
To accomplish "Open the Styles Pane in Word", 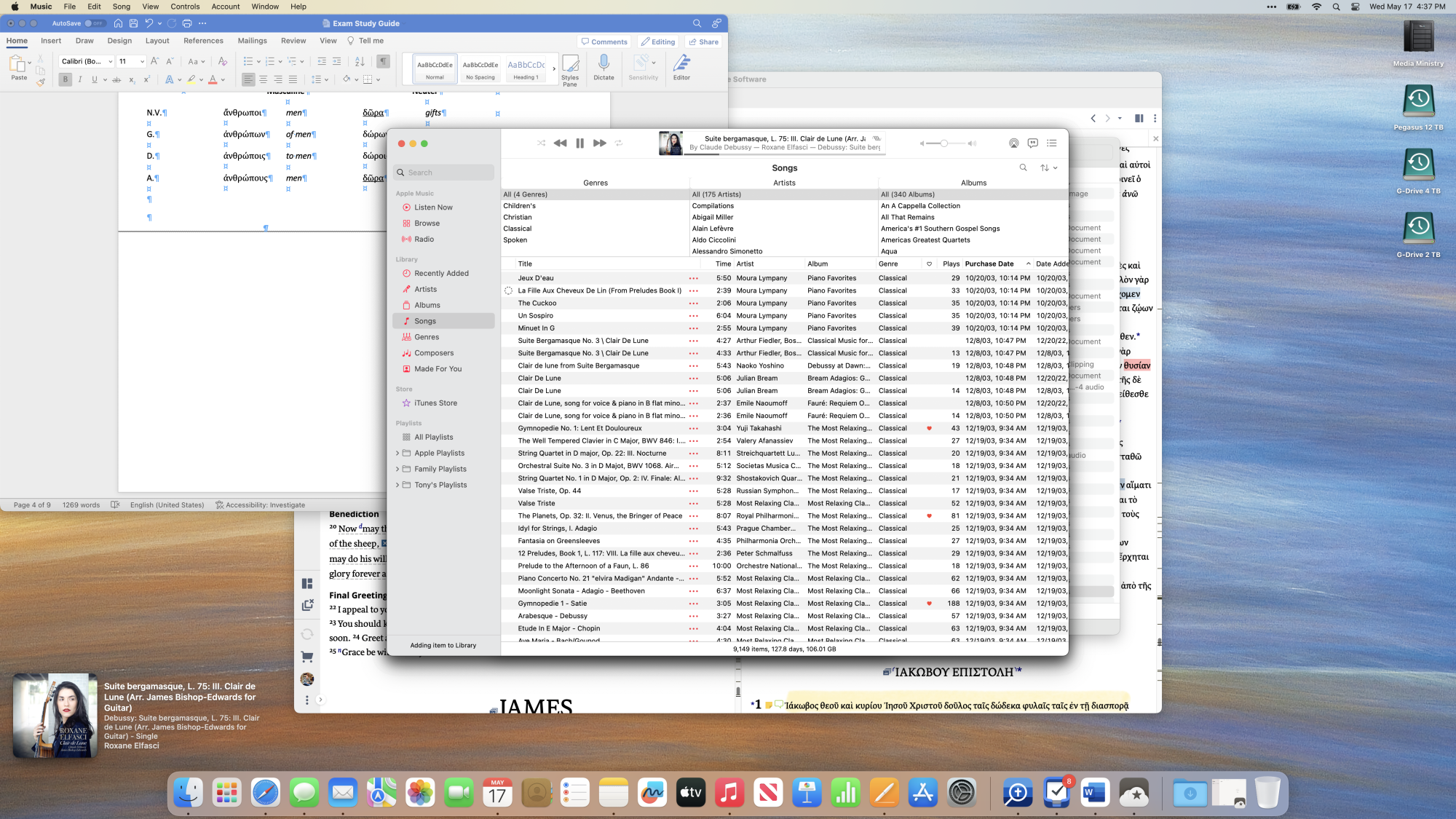I will 570,69.
